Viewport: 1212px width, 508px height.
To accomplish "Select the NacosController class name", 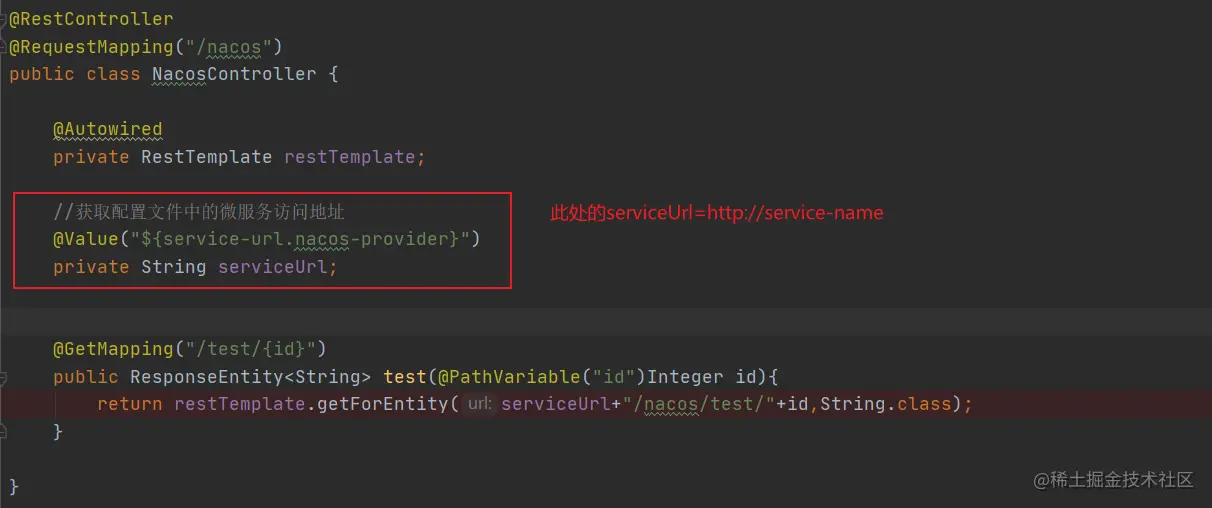I will pos(234,74).
